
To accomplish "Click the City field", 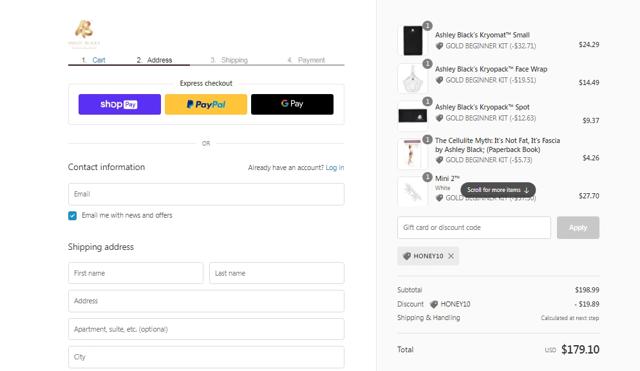I will 206,357.
